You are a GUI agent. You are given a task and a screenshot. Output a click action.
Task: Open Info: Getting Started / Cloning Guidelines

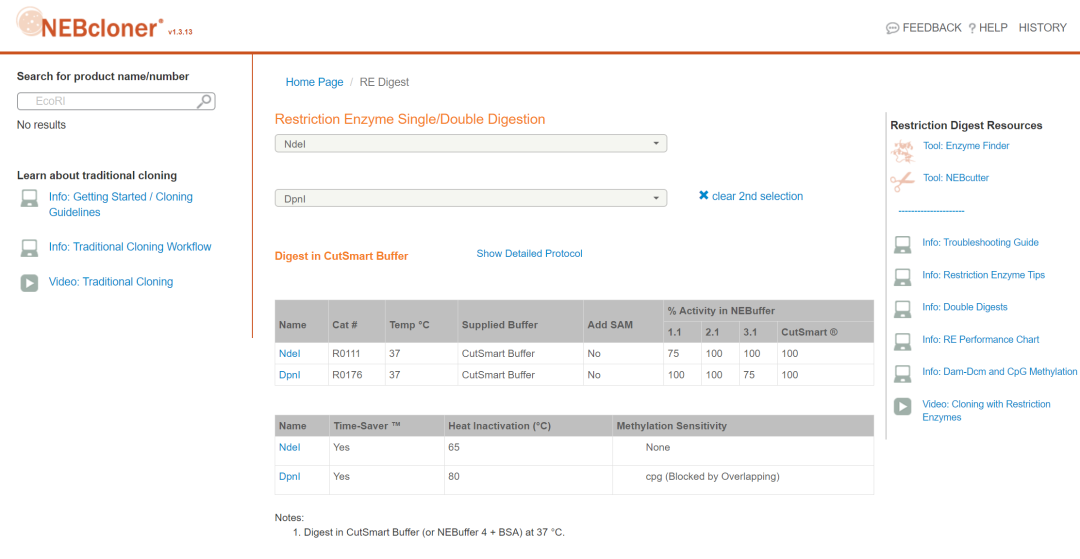tap(121, 204)
